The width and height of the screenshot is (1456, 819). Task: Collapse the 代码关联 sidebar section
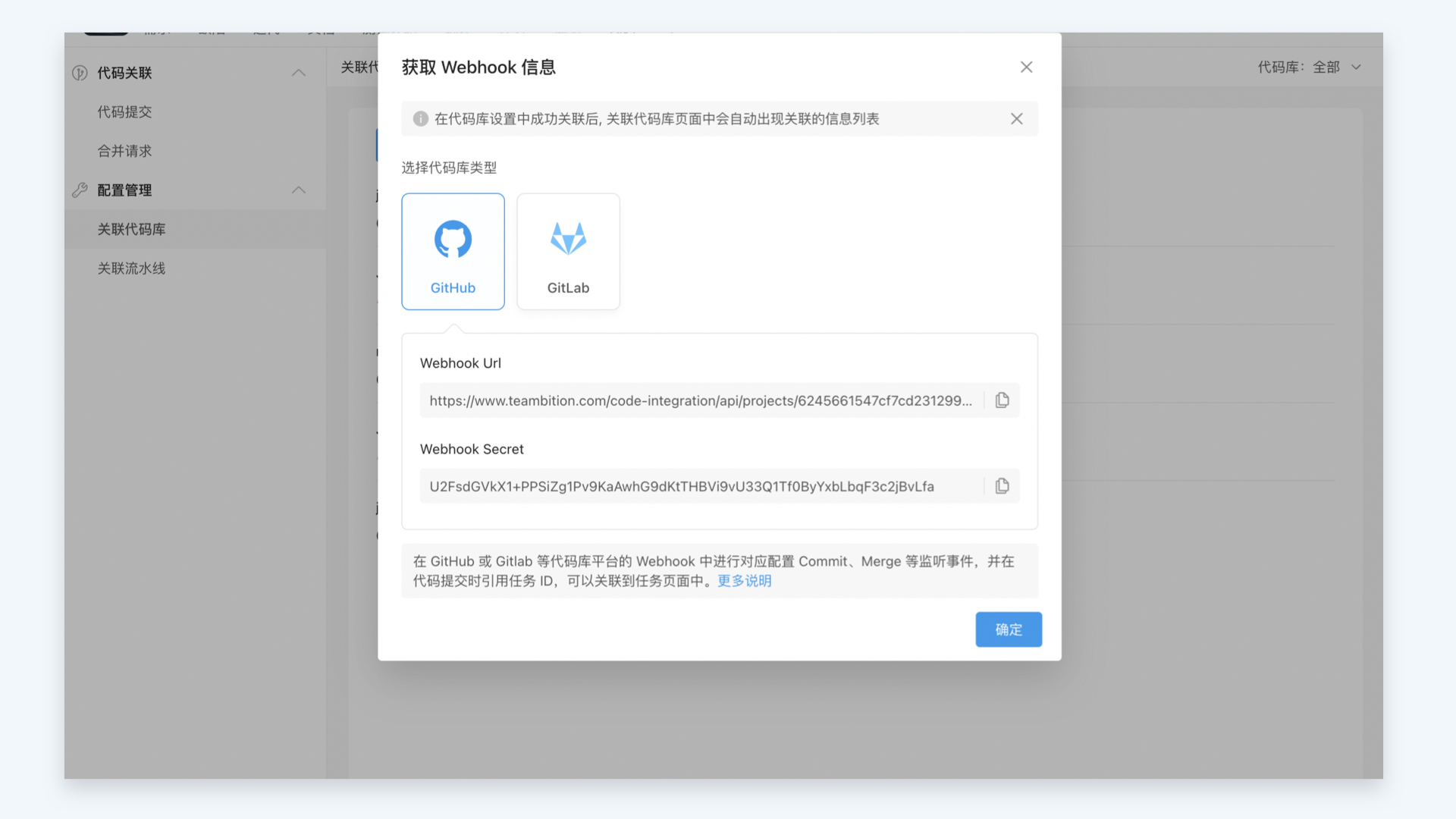pos(298,73)
